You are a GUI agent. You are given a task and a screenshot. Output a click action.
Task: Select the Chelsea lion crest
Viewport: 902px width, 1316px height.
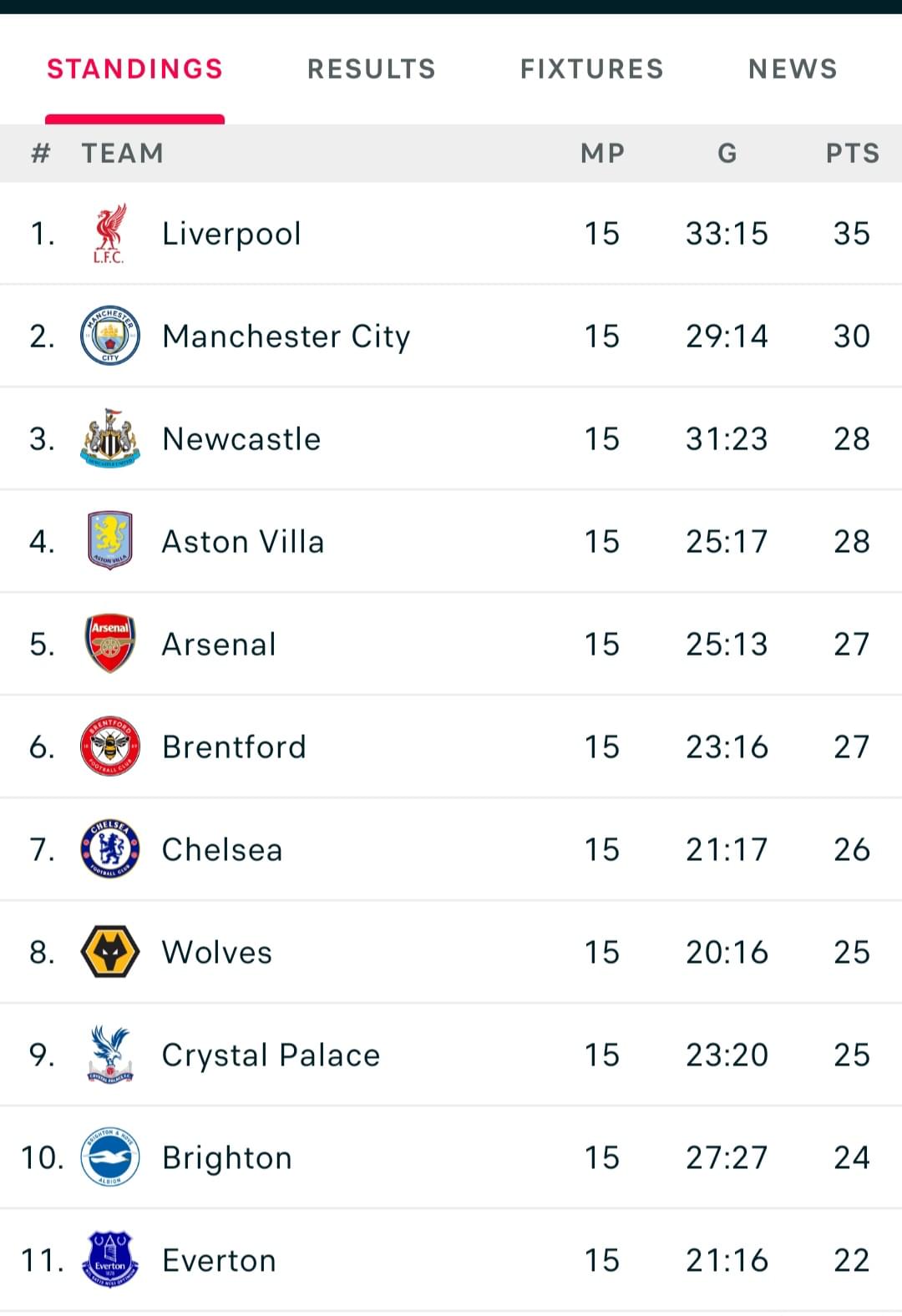tap(110, 849)
